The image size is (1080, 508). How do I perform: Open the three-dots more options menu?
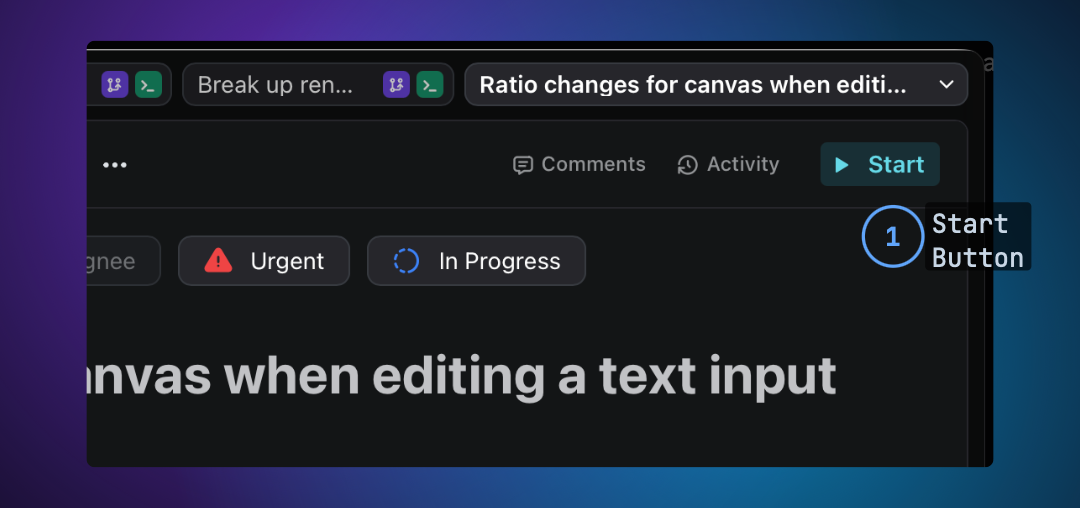tap(114, 165)
